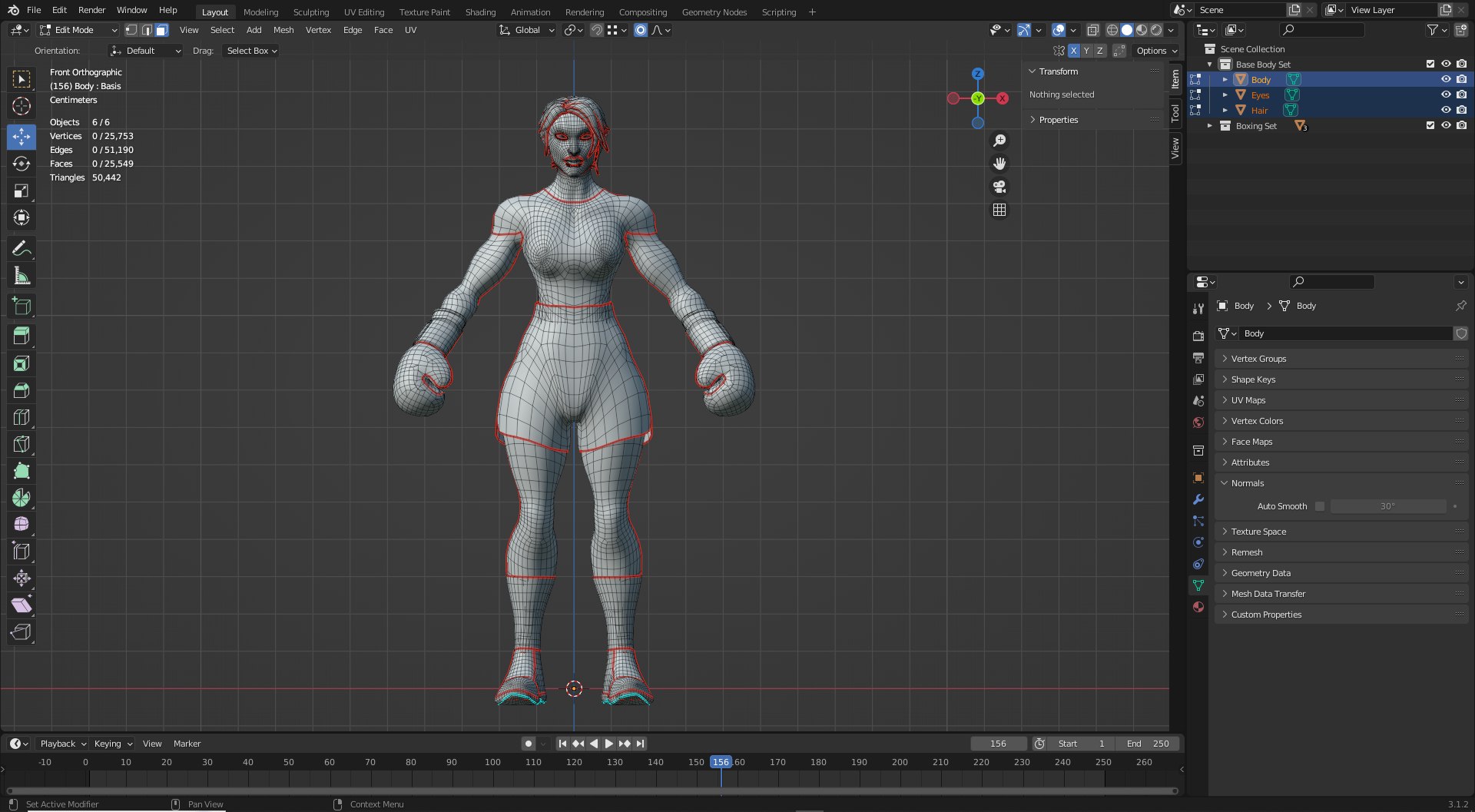This screenshot has height=812, width=1475.
Task: Open the Edit Mode dropdown
Action: (78, 30)
